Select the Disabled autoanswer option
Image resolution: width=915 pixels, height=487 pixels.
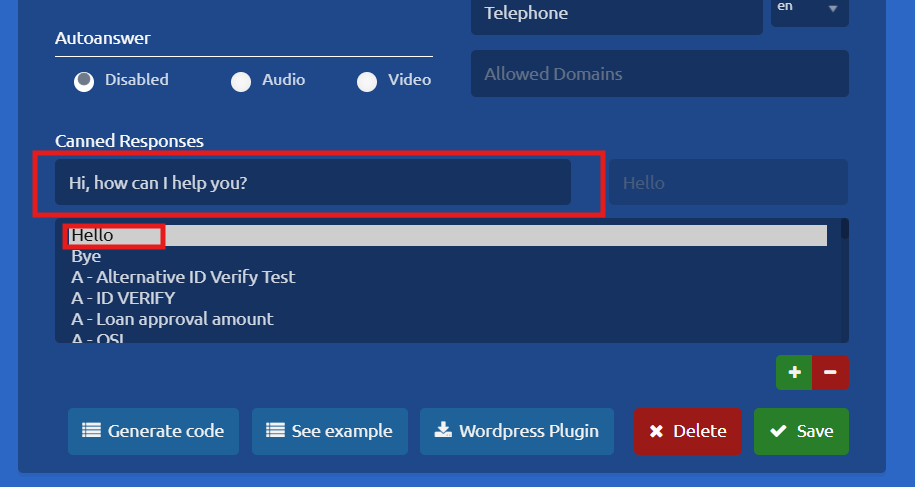(85, 81)
